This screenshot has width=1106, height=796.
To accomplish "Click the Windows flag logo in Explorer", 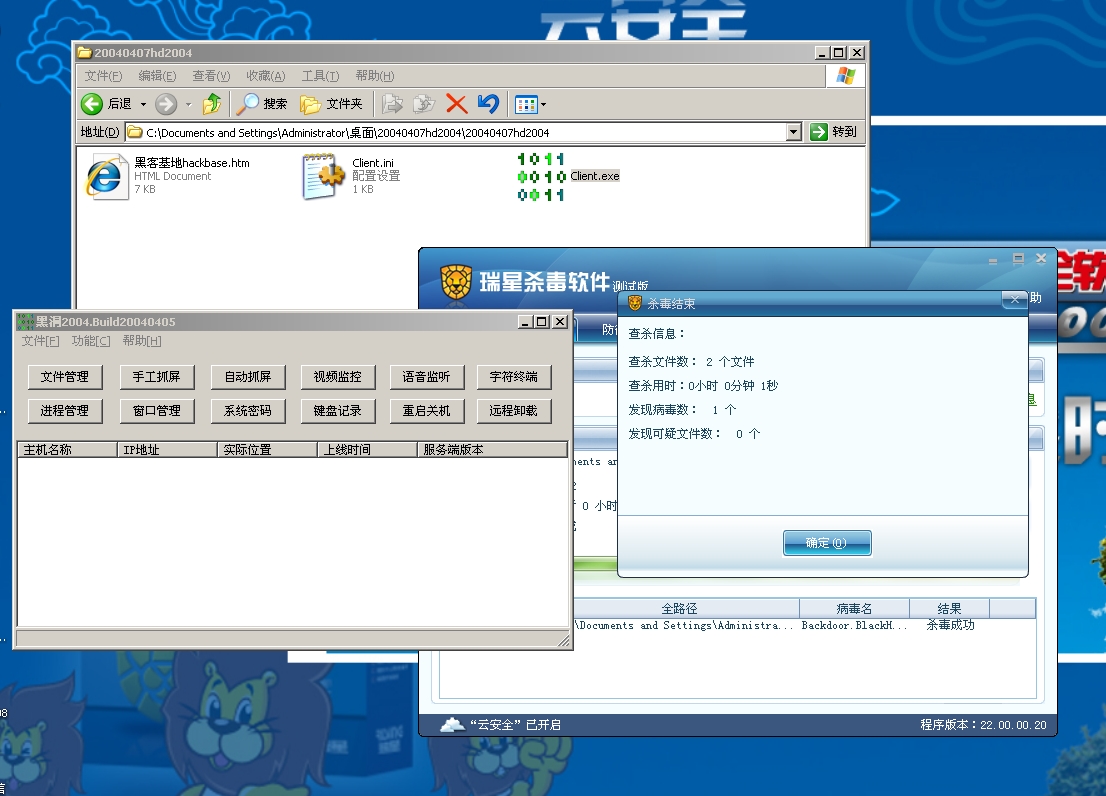I will click(x=845, y=75).
